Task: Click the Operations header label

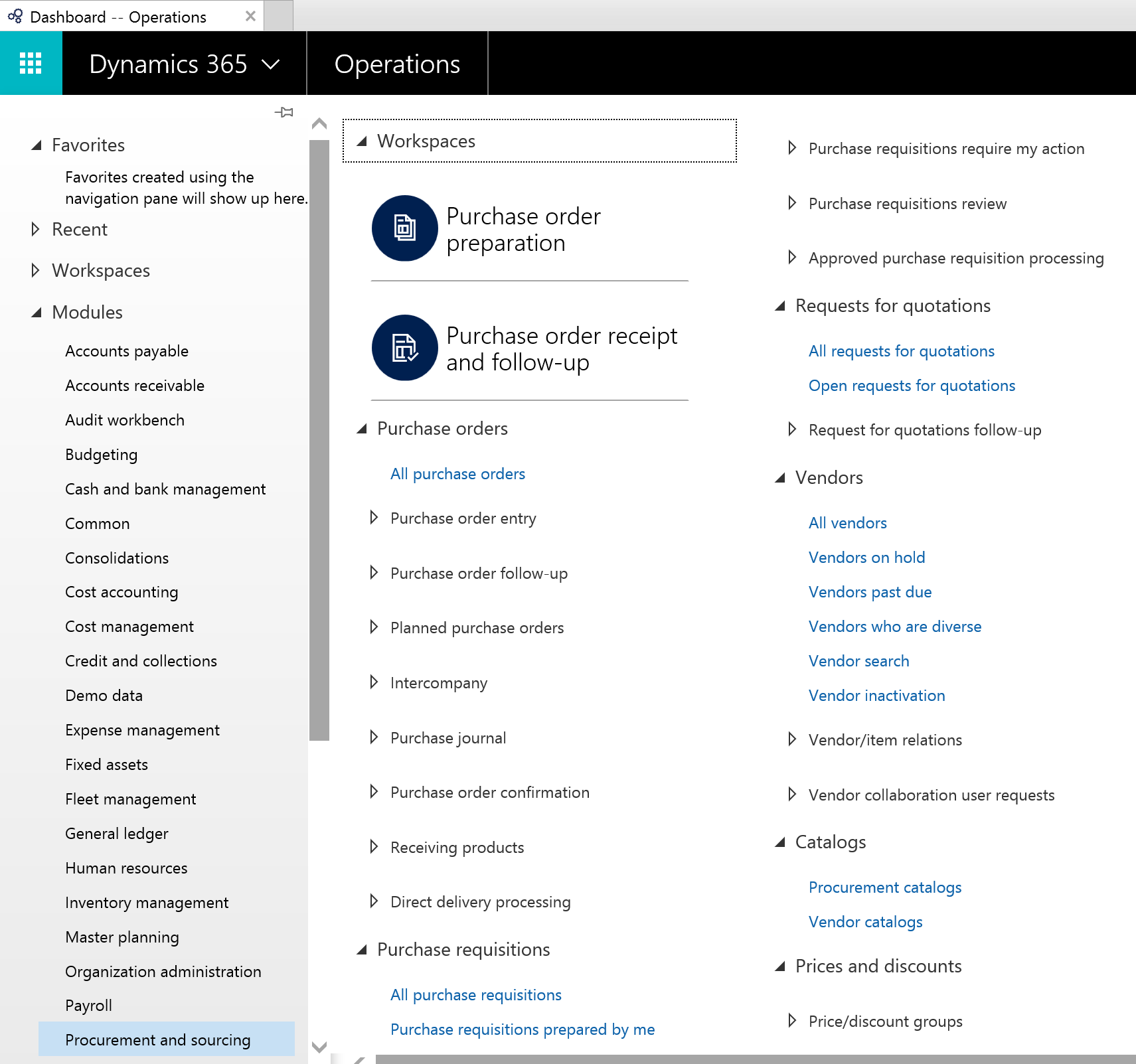Action: tap(397, 64)
